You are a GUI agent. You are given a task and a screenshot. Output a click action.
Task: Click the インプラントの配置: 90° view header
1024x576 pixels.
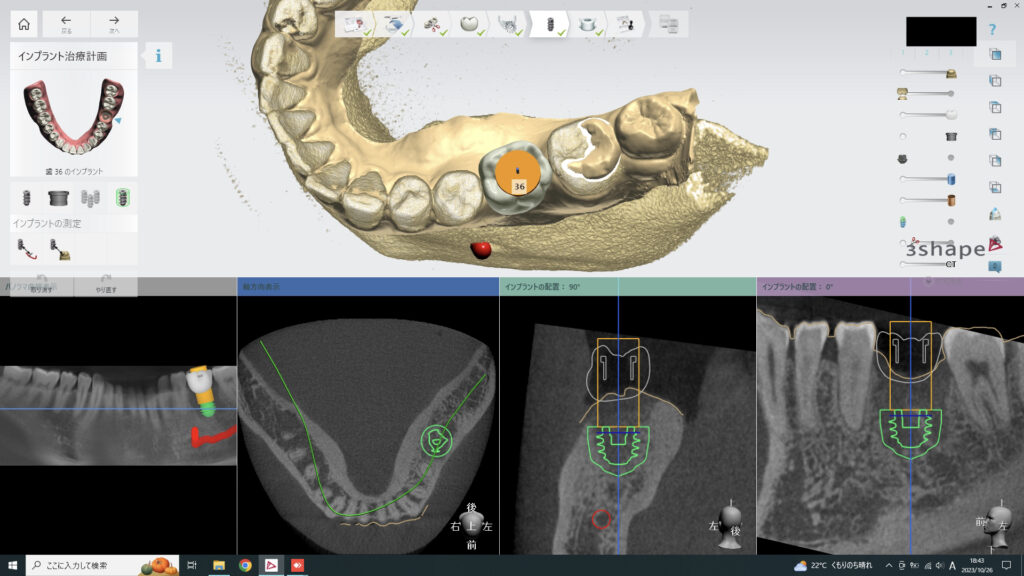point(628,287)
